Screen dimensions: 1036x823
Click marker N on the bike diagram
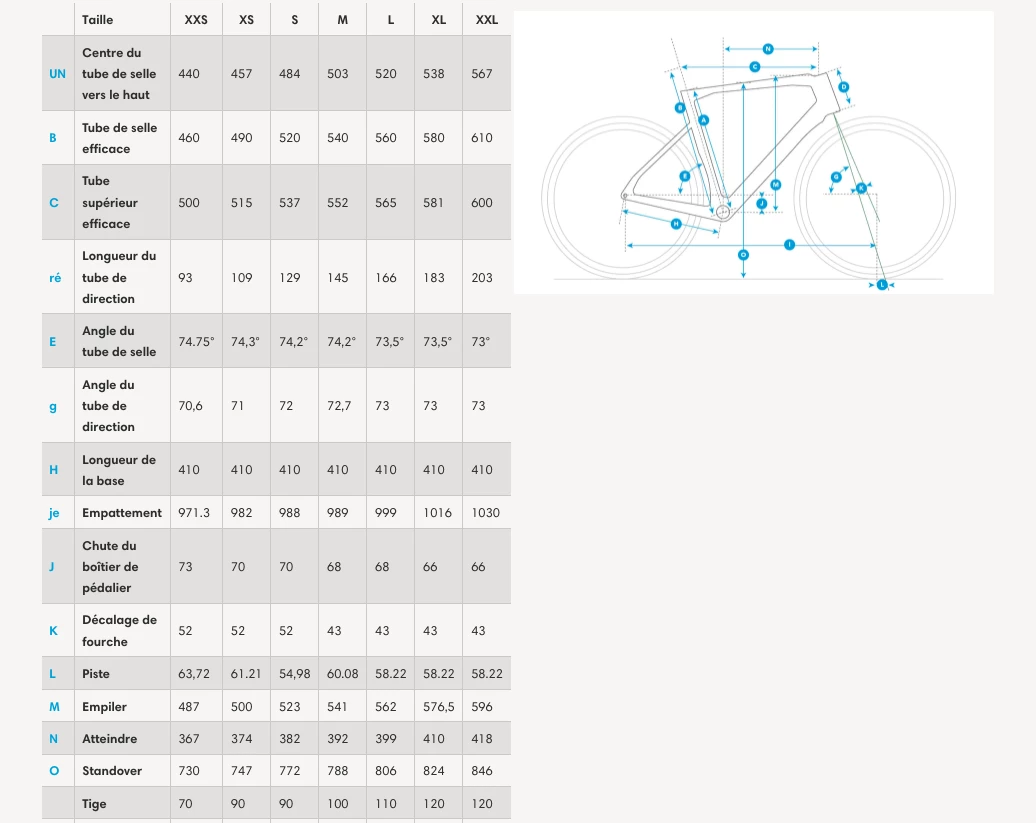tap(768, 48)
